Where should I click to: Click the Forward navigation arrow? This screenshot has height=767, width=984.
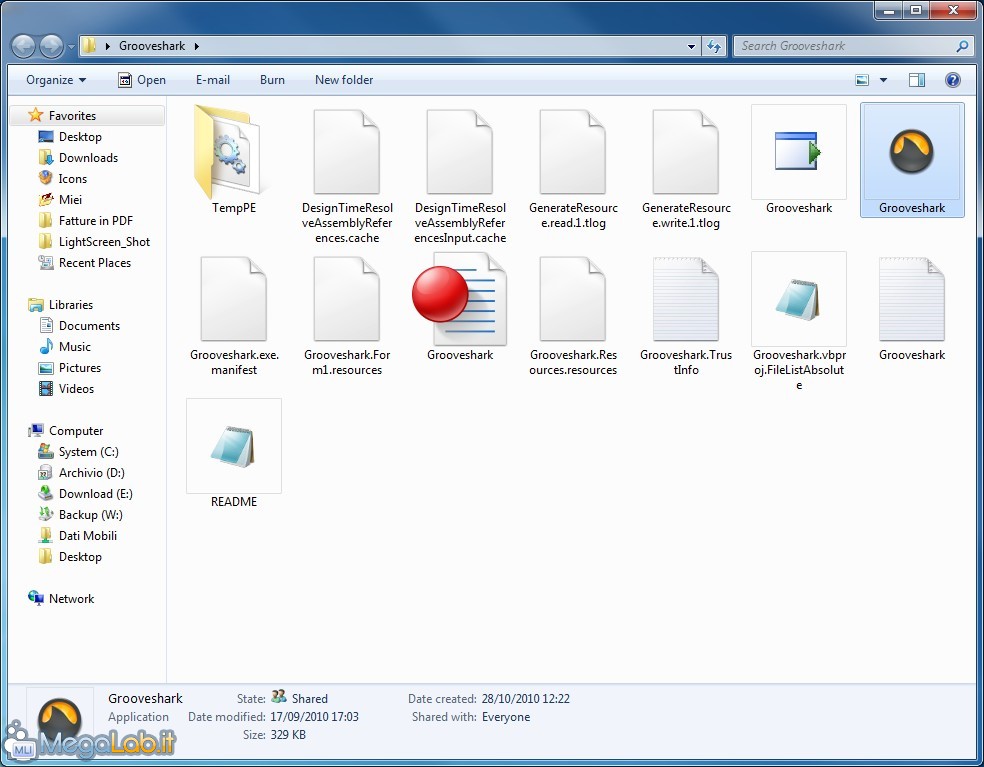pos(51,46)
